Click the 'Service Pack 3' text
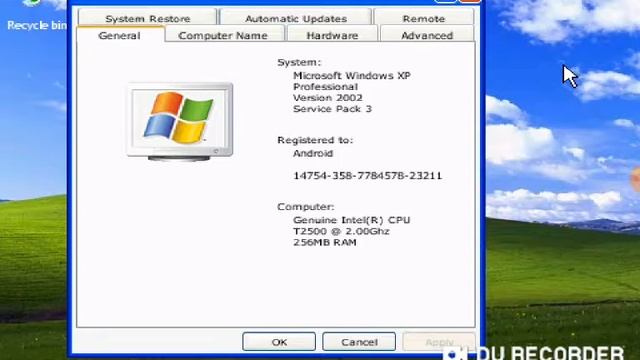The image size is (640, 360). (332, 109)
